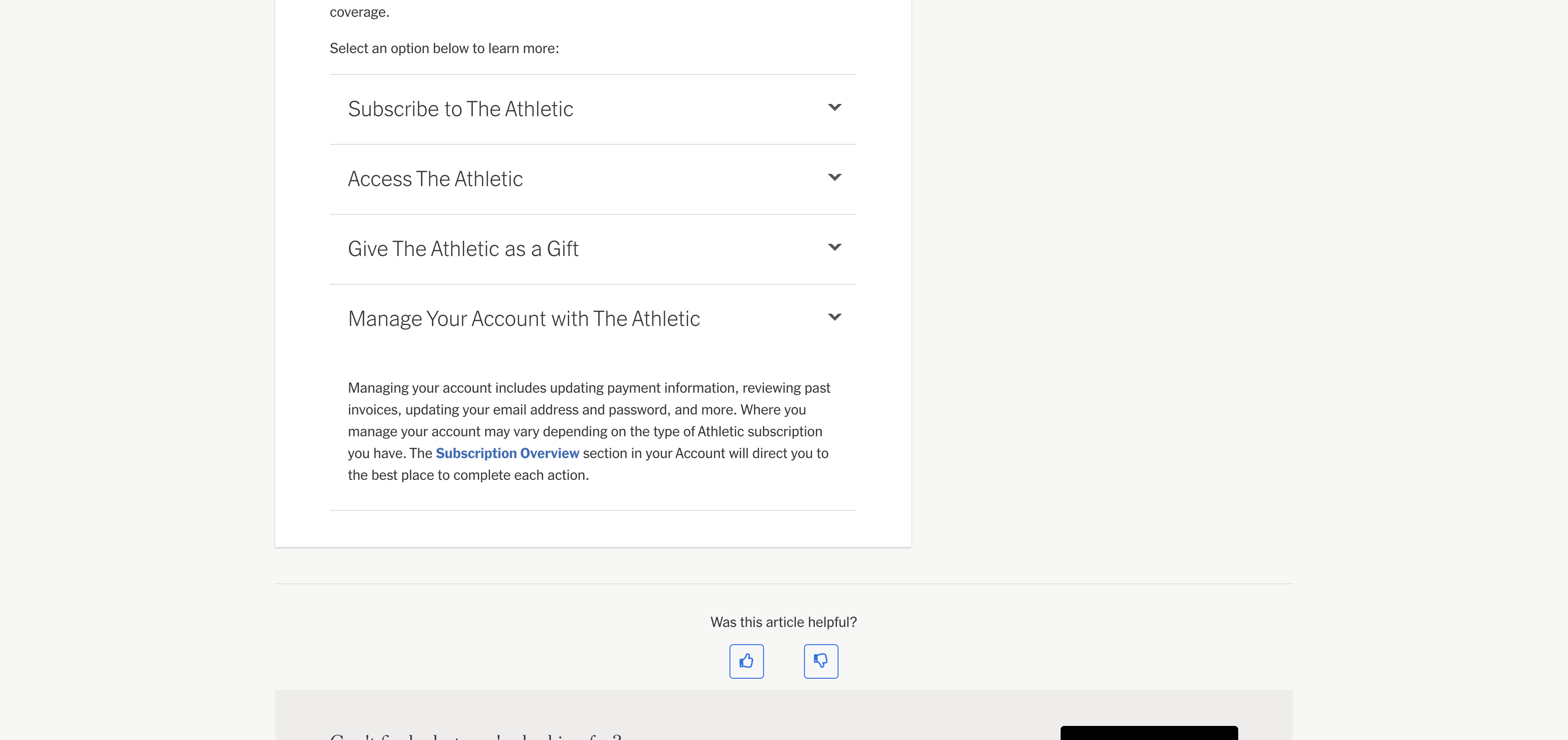1568x740 pixels.
Task: Mark article helpful with thumbs up
Action: point(746,661)
